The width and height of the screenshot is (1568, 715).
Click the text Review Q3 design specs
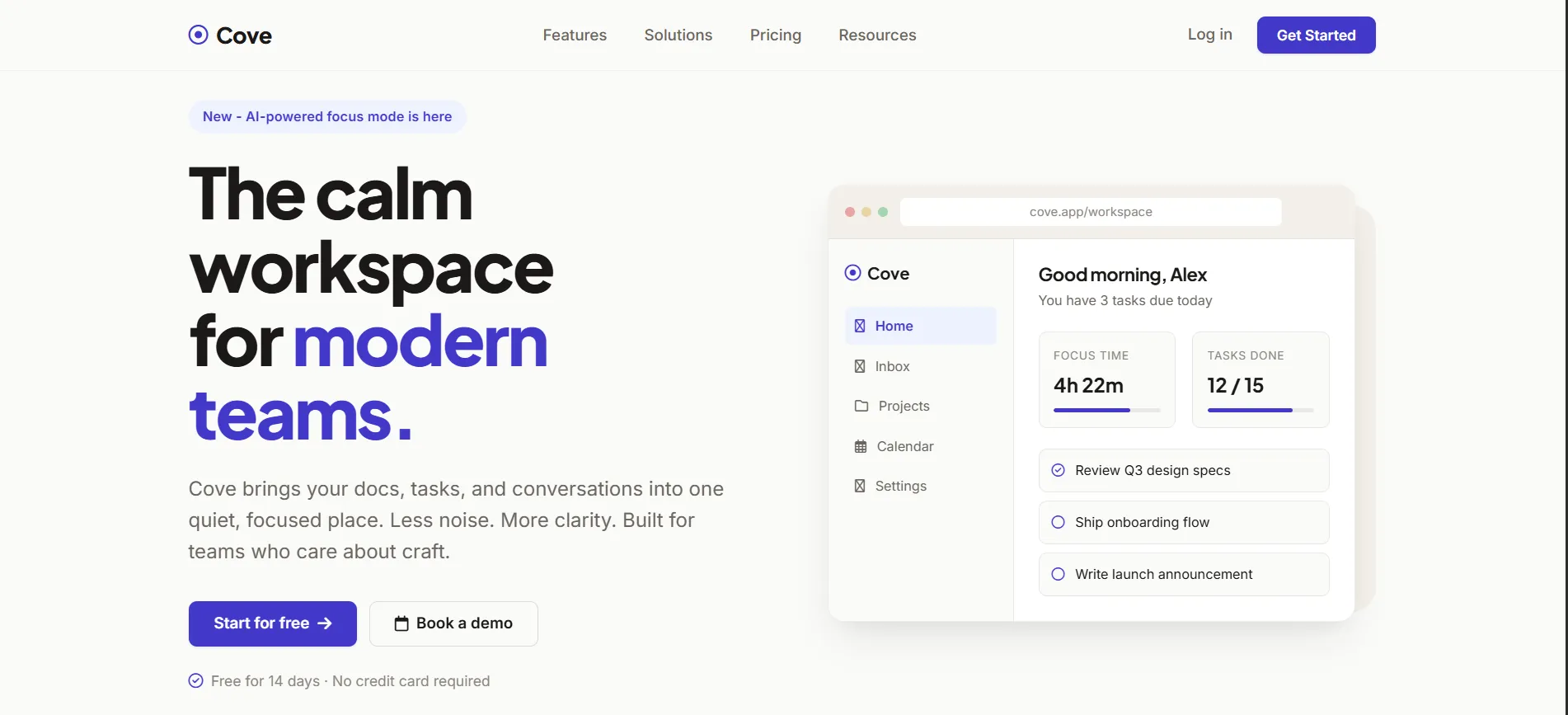pyautogui.click(x=1153, y=470)
